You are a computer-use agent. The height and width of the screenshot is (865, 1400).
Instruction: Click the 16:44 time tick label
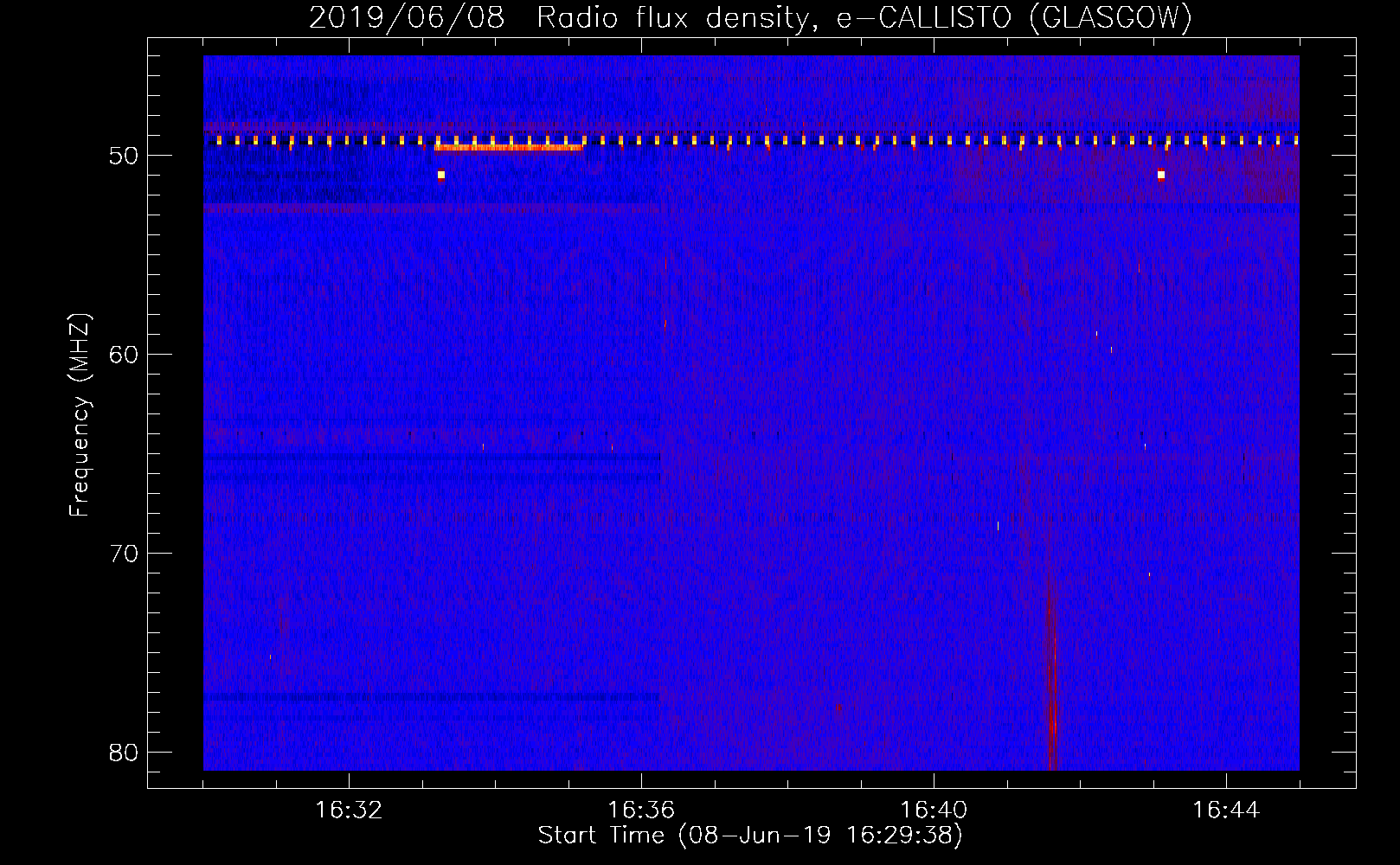(x=1226, y=810)
